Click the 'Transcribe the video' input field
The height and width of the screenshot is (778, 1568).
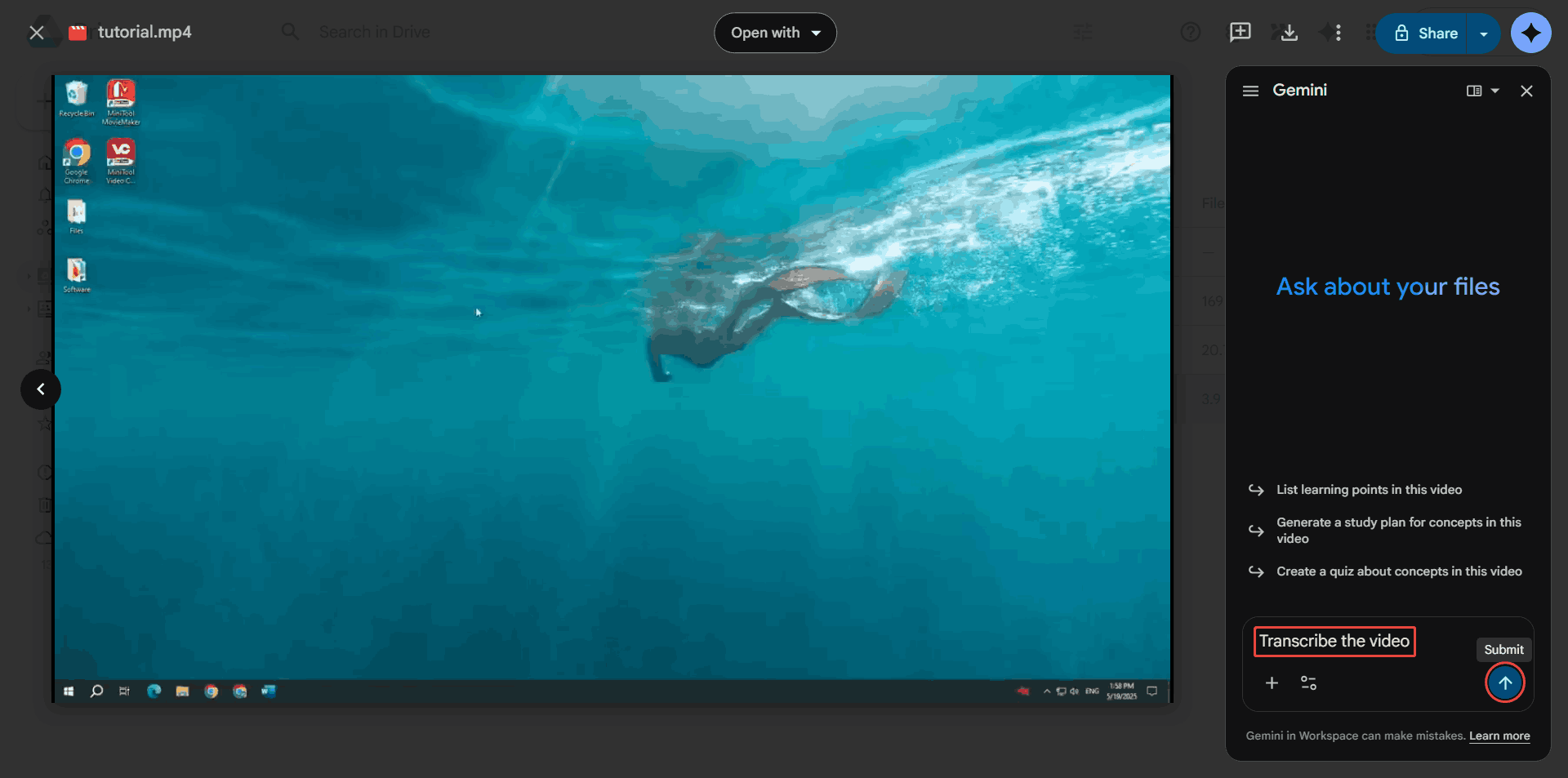[x=1334, y=642]
